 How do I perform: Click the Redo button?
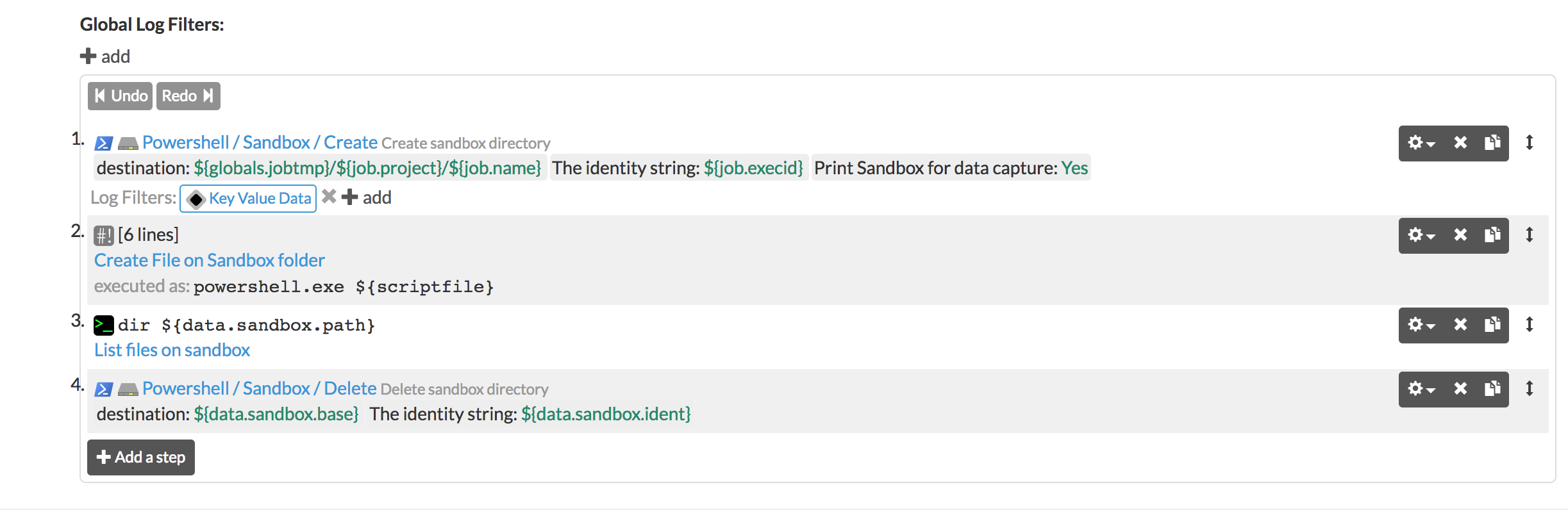188,96
